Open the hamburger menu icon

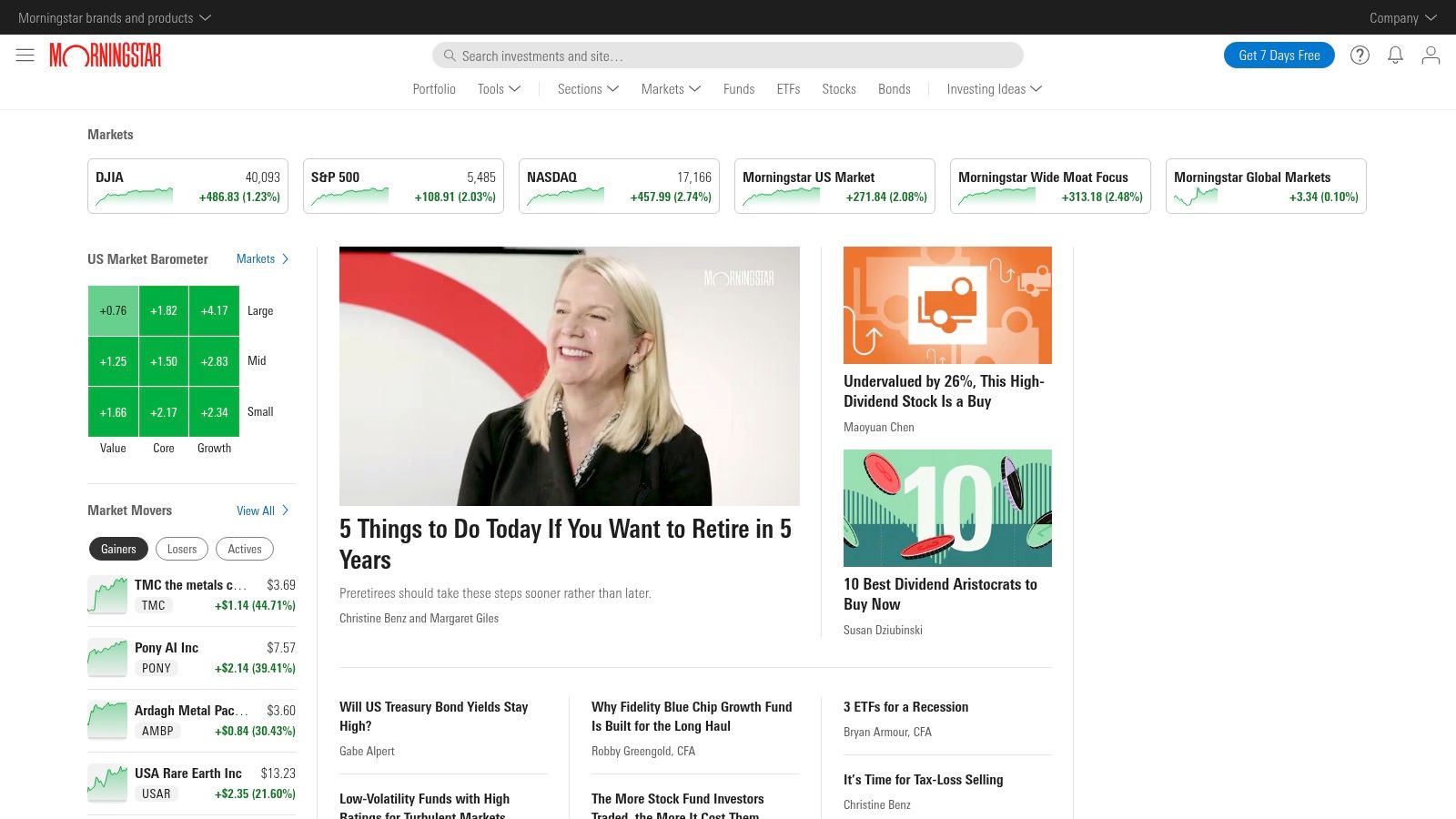click(25, 56)
